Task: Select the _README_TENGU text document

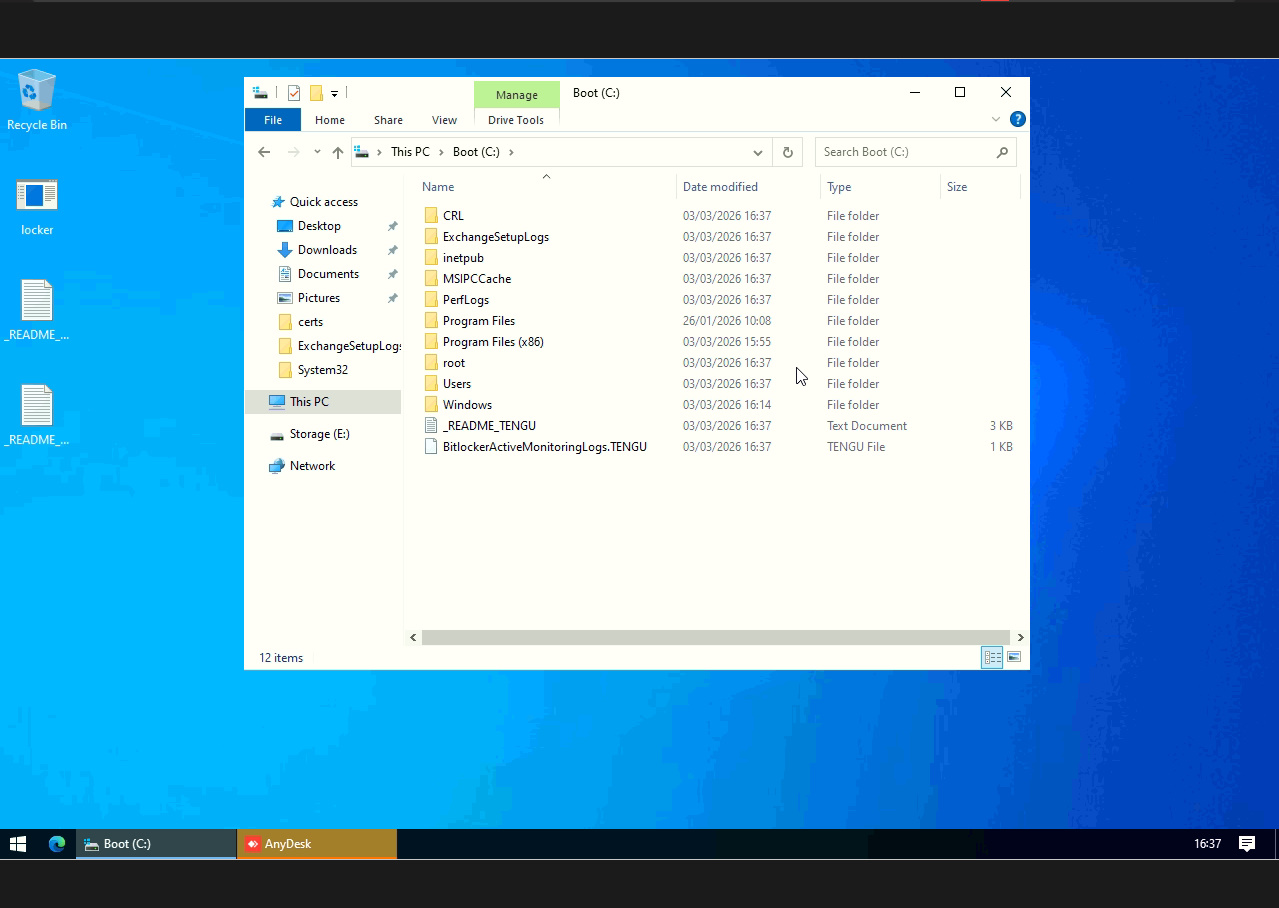Action: coord(489,426)
